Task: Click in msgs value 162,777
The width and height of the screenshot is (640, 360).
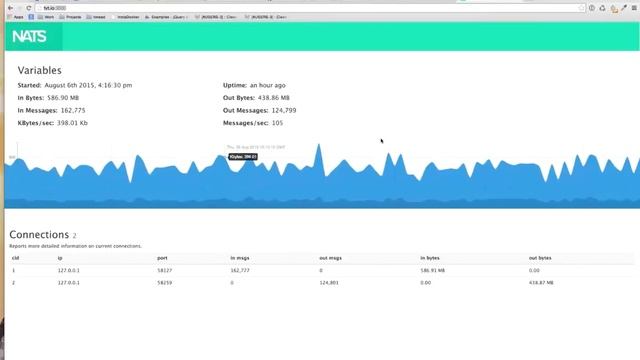Action: pyautogui.click(x=240, y=270)
